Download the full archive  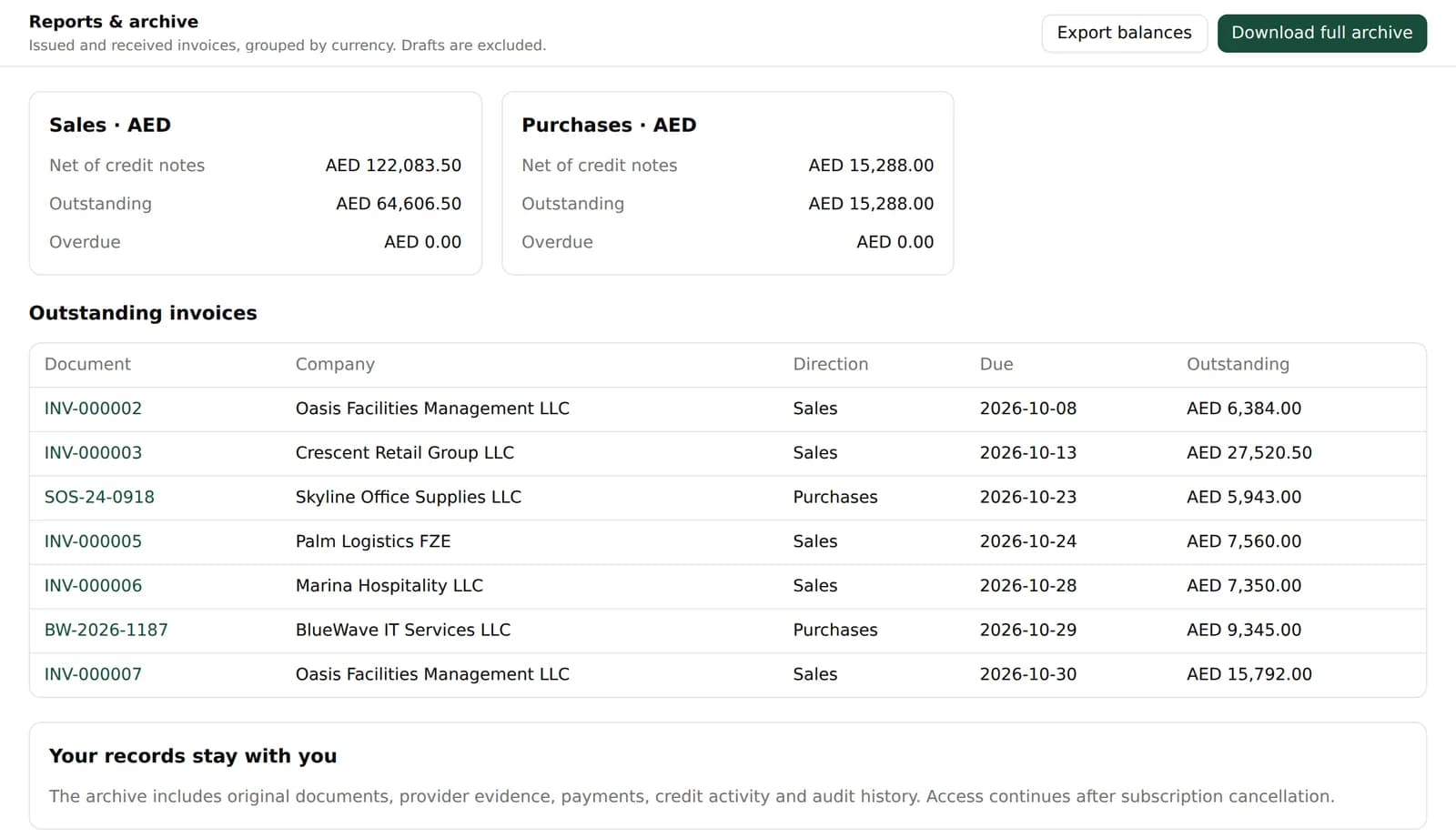coord(1321,33)
